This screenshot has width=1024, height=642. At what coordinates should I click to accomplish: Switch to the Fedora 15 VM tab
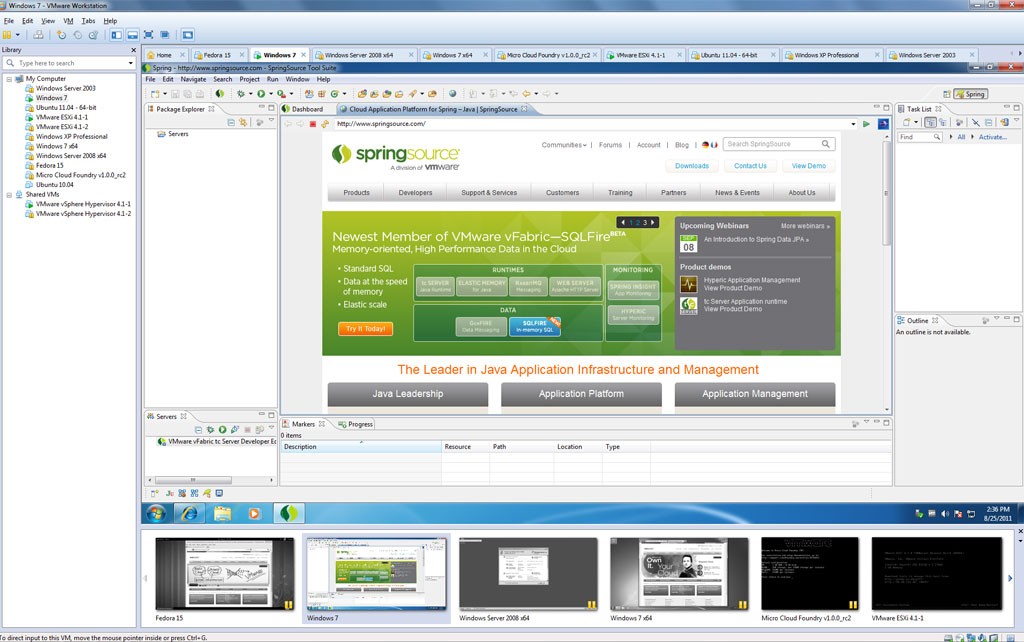point(213,55)
